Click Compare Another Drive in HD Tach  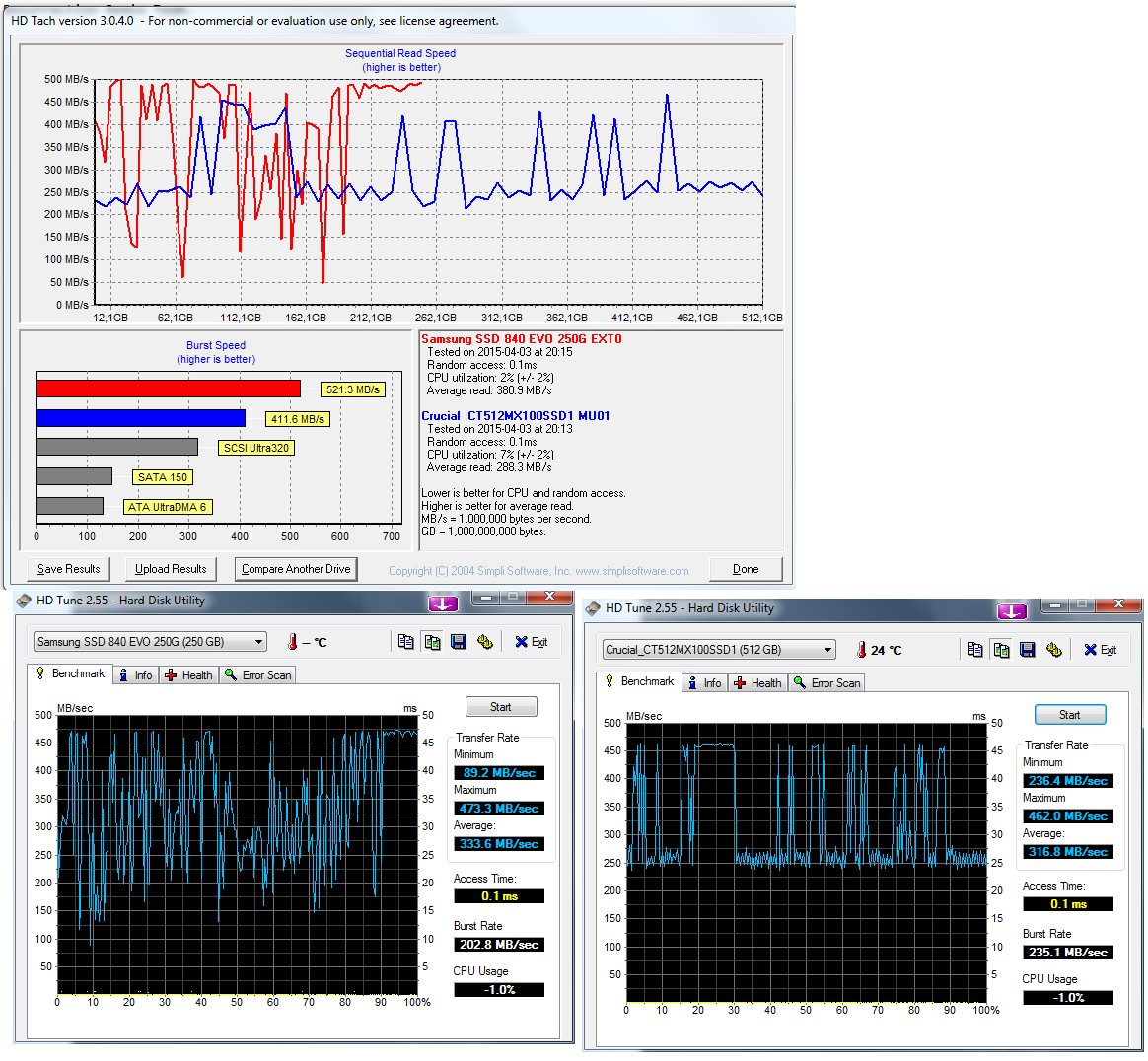click(x=296, y=569)
